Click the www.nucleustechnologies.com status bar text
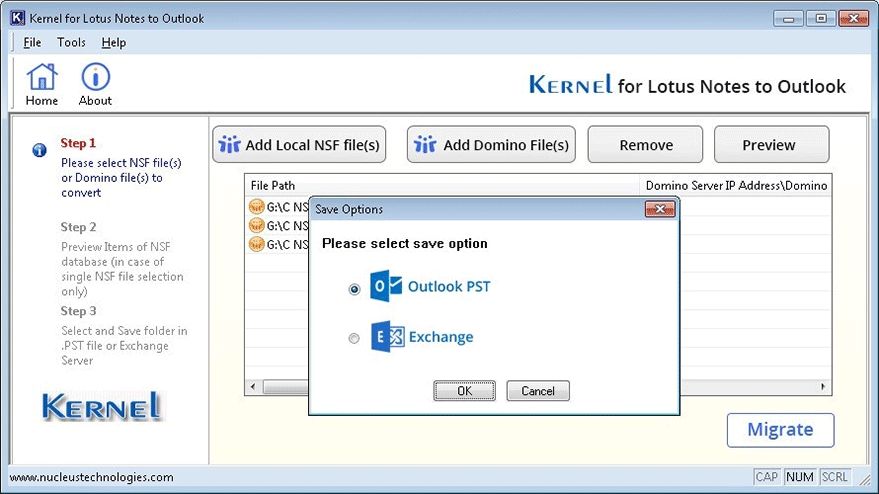The image size is (879, 494). pyautogui.click(x=91, y=477)
